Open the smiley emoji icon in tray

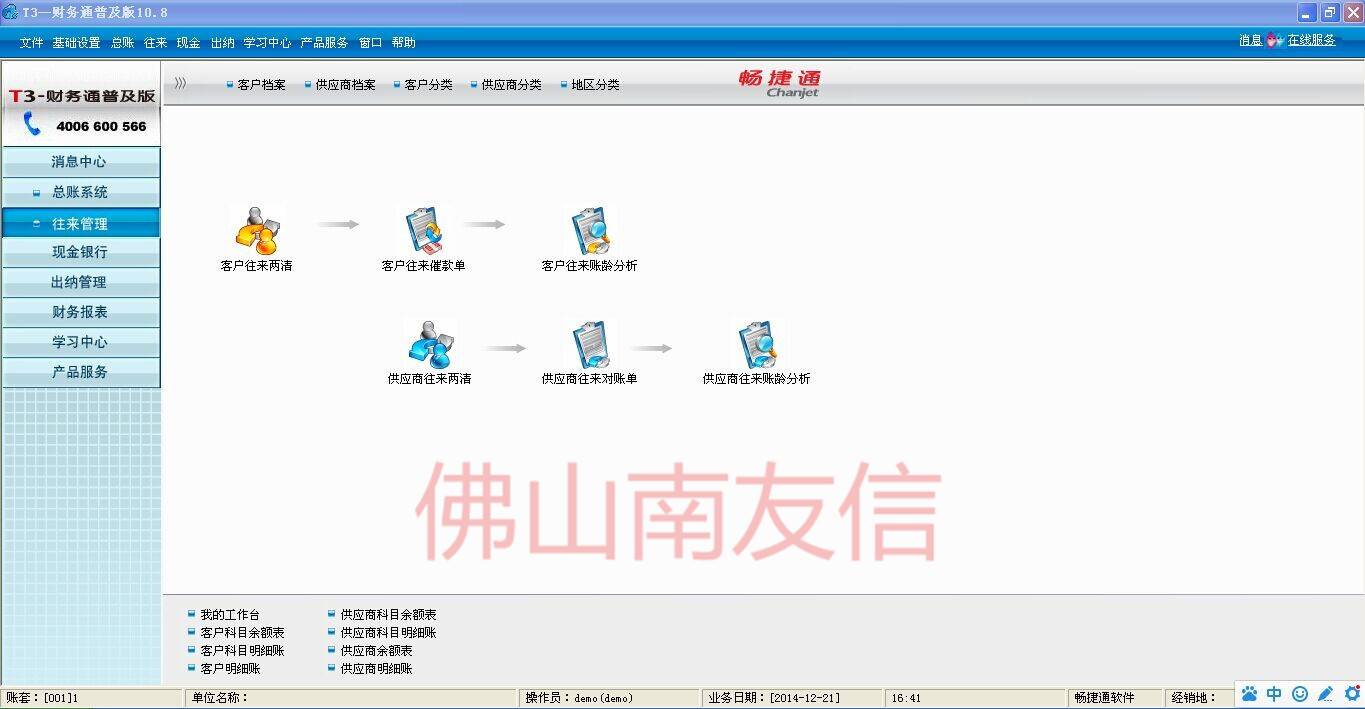click(x=1300, y=693)
